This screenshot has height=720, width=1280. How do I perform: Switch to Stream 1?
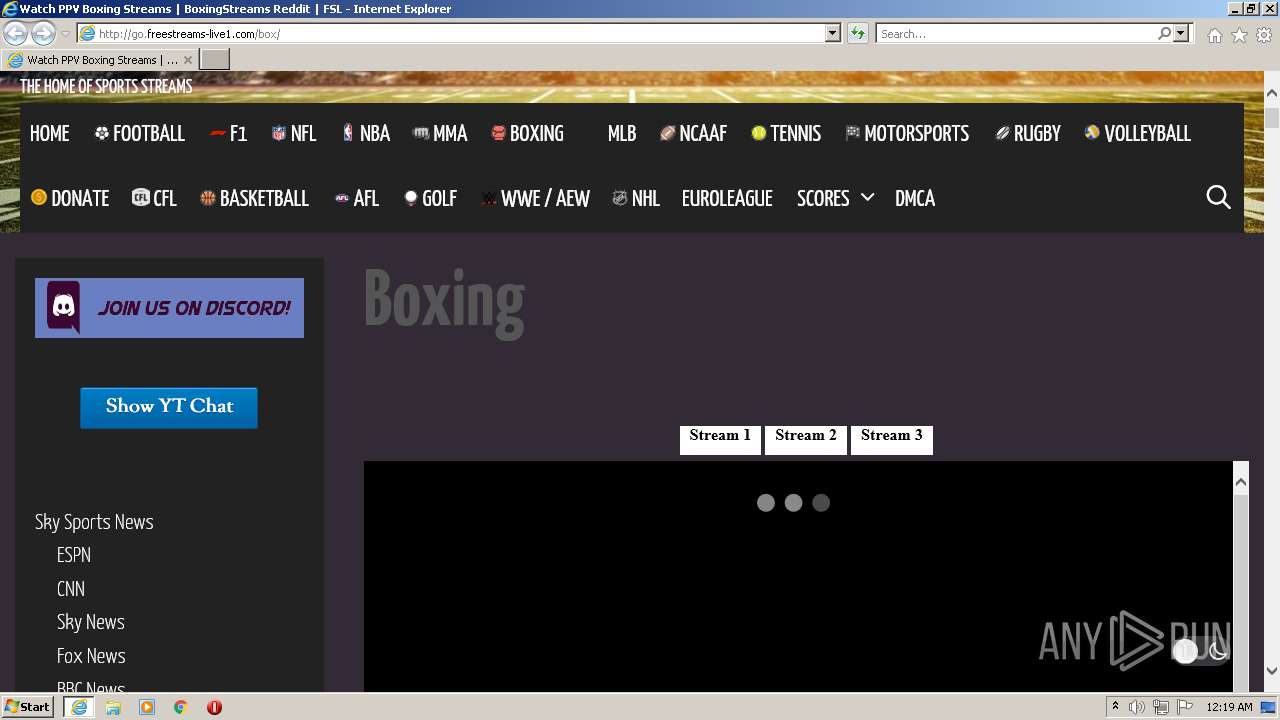[720, 440]
